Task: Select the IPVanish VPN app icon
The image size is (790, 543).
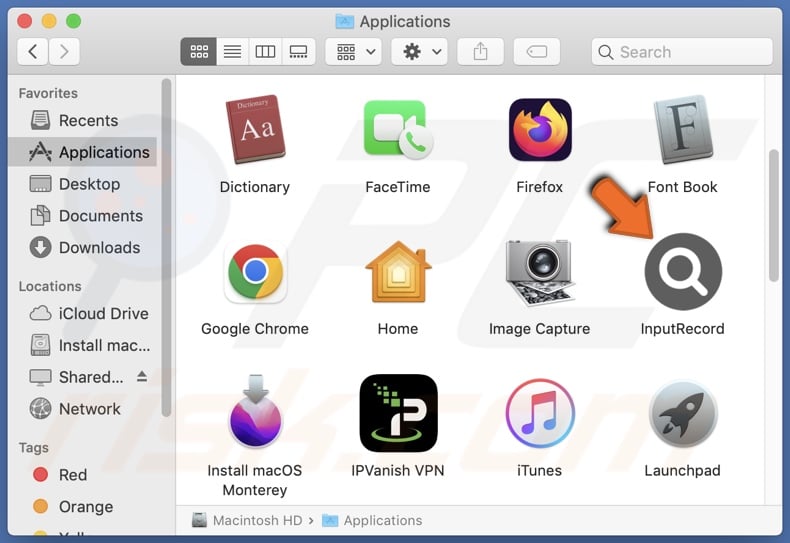Action: point(399,413)
